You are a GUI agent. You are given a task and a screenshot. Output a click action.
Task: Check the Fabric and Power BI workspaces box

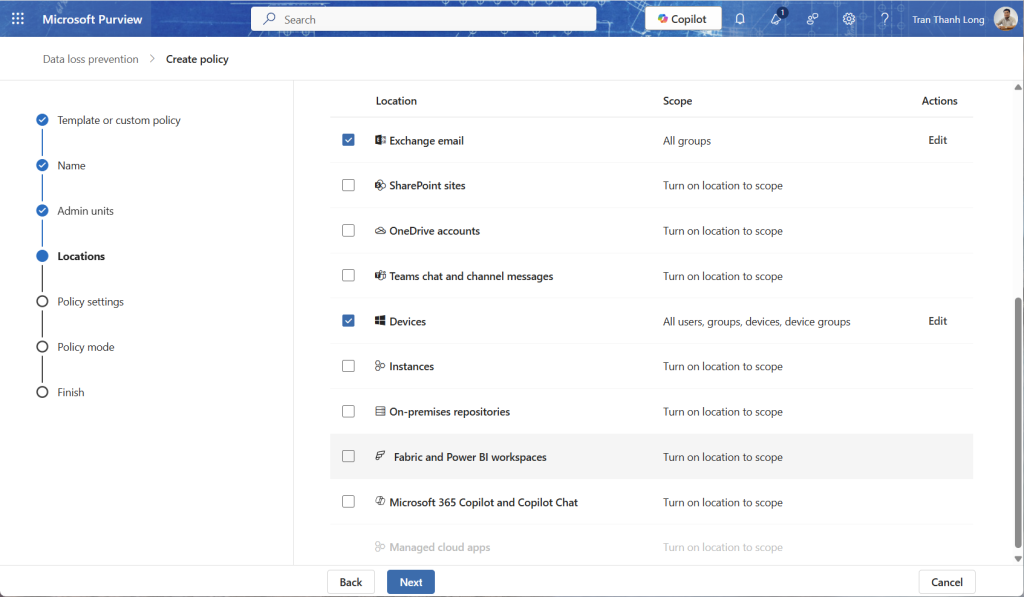click(348, 457)
